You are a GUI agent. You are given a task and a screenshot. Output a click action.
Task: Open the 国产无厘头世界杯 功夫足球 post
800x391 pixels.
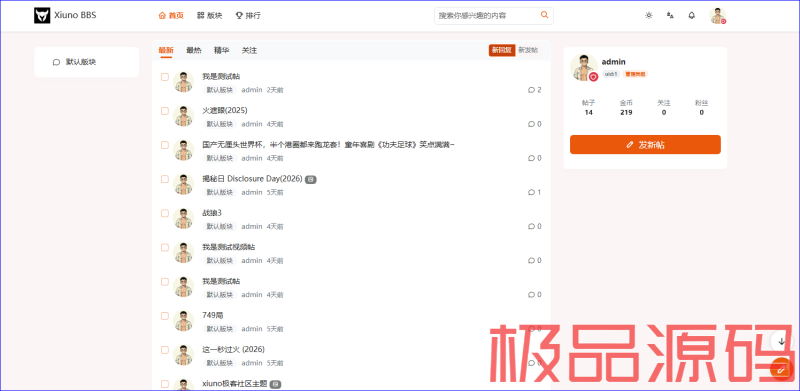[329, 145]
